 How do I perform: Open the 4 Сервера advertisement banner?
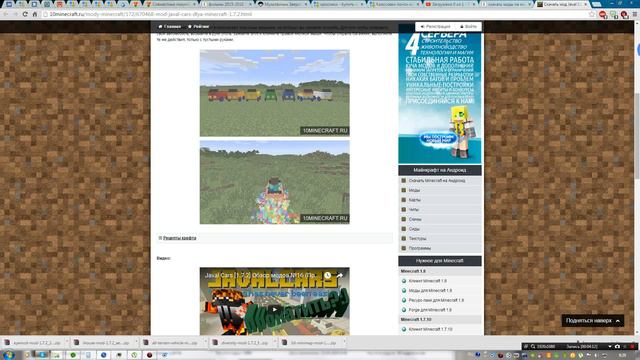coord(440,98)
